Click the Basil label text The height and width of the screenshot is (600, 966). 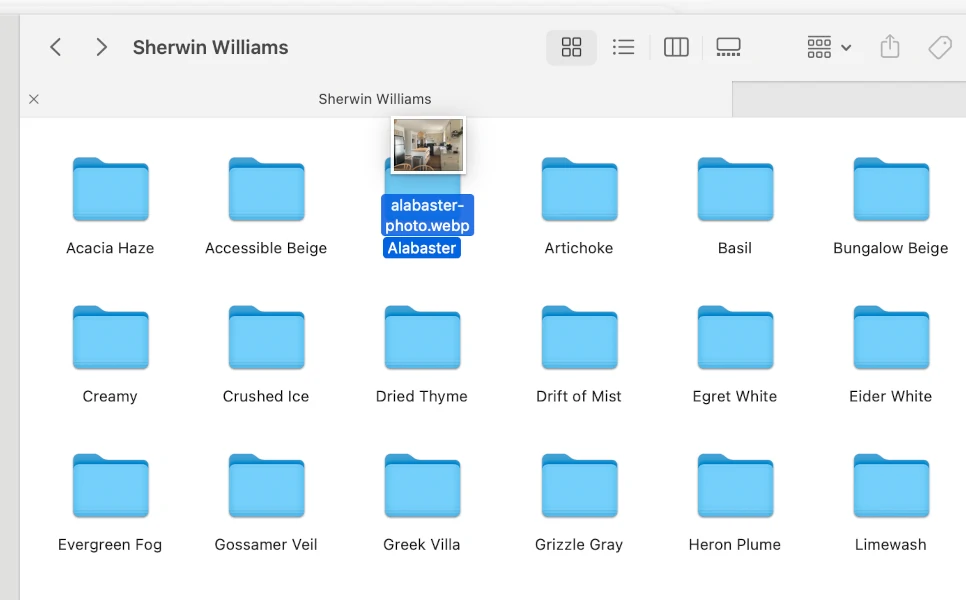click(735, 248)
